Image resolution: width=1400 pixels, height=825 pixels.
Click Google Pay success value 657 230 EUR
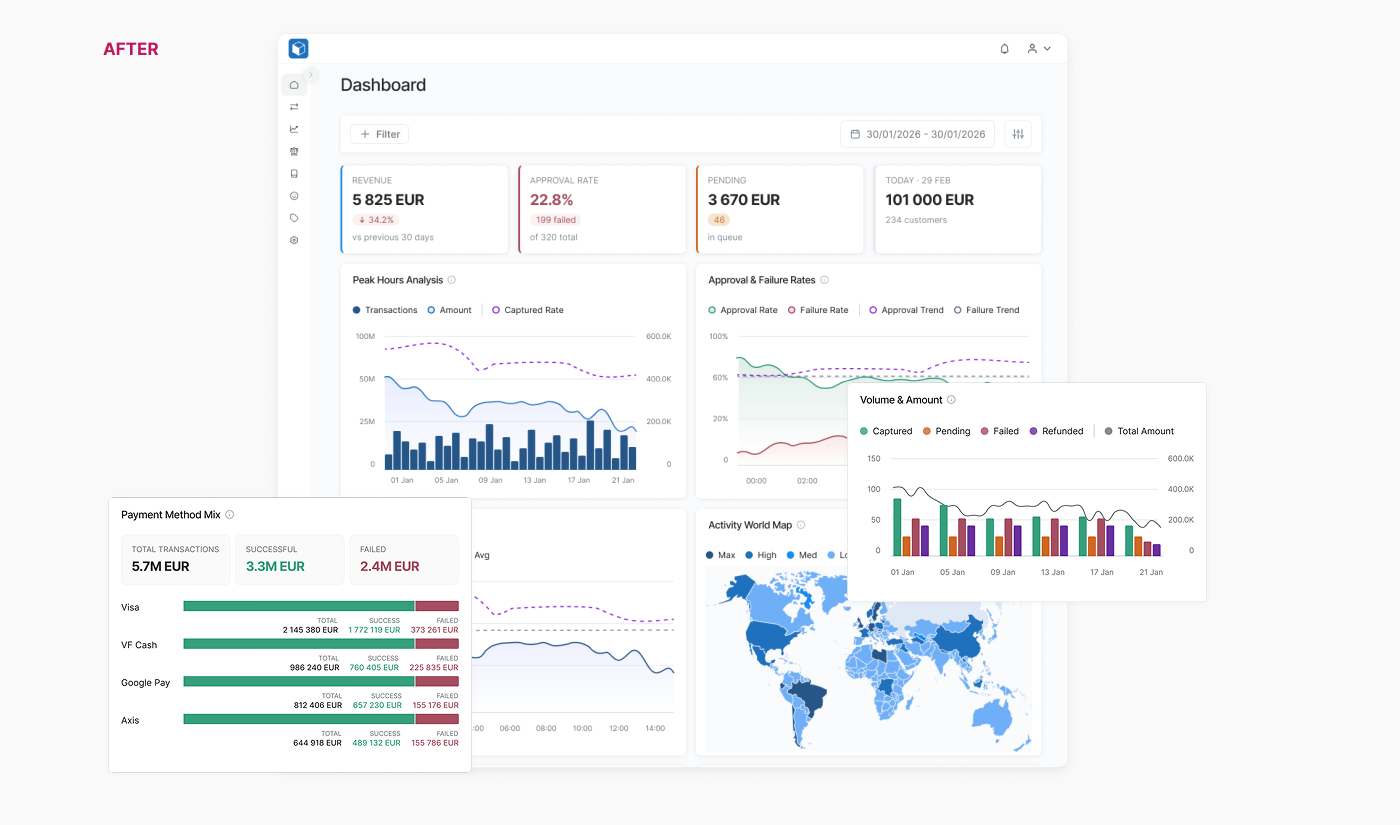point(376,705)
